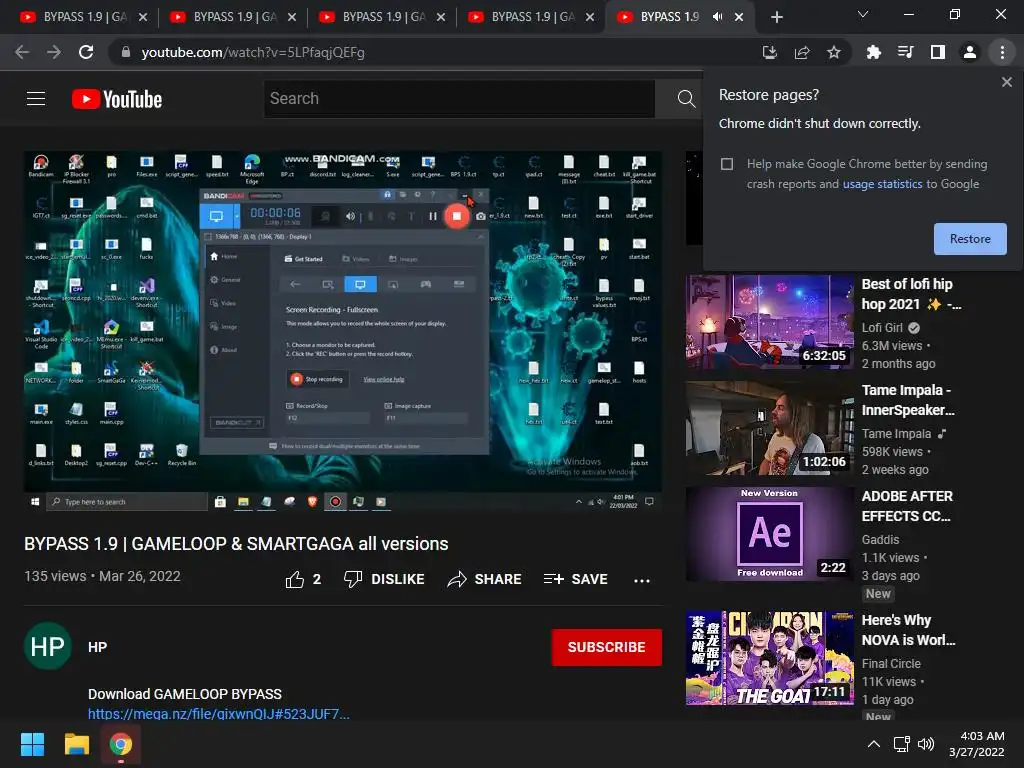Open the usage statistics link
This screenshot has height=768, width=1024.
coord(882,184)
